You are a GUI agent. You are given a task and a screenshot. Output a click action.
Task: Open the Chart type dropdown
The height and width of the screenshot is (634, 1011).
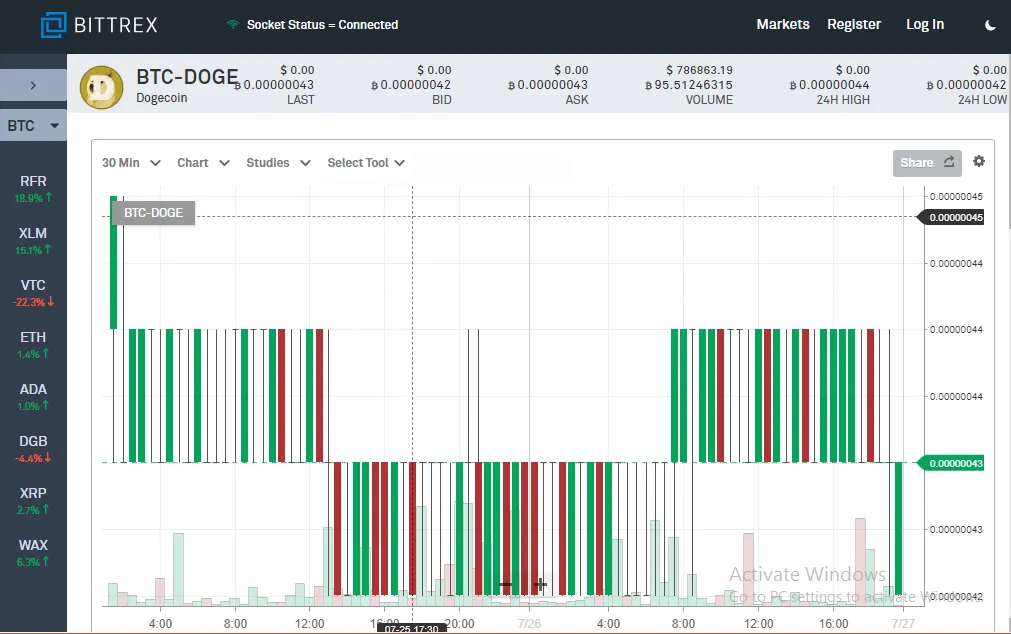click(x=203, y=163)
